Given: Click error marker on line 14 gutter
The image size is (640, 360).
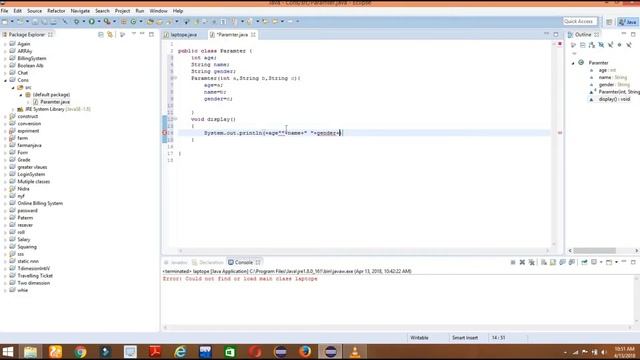Looking at the screenshot, I should [x=164, y=133].
